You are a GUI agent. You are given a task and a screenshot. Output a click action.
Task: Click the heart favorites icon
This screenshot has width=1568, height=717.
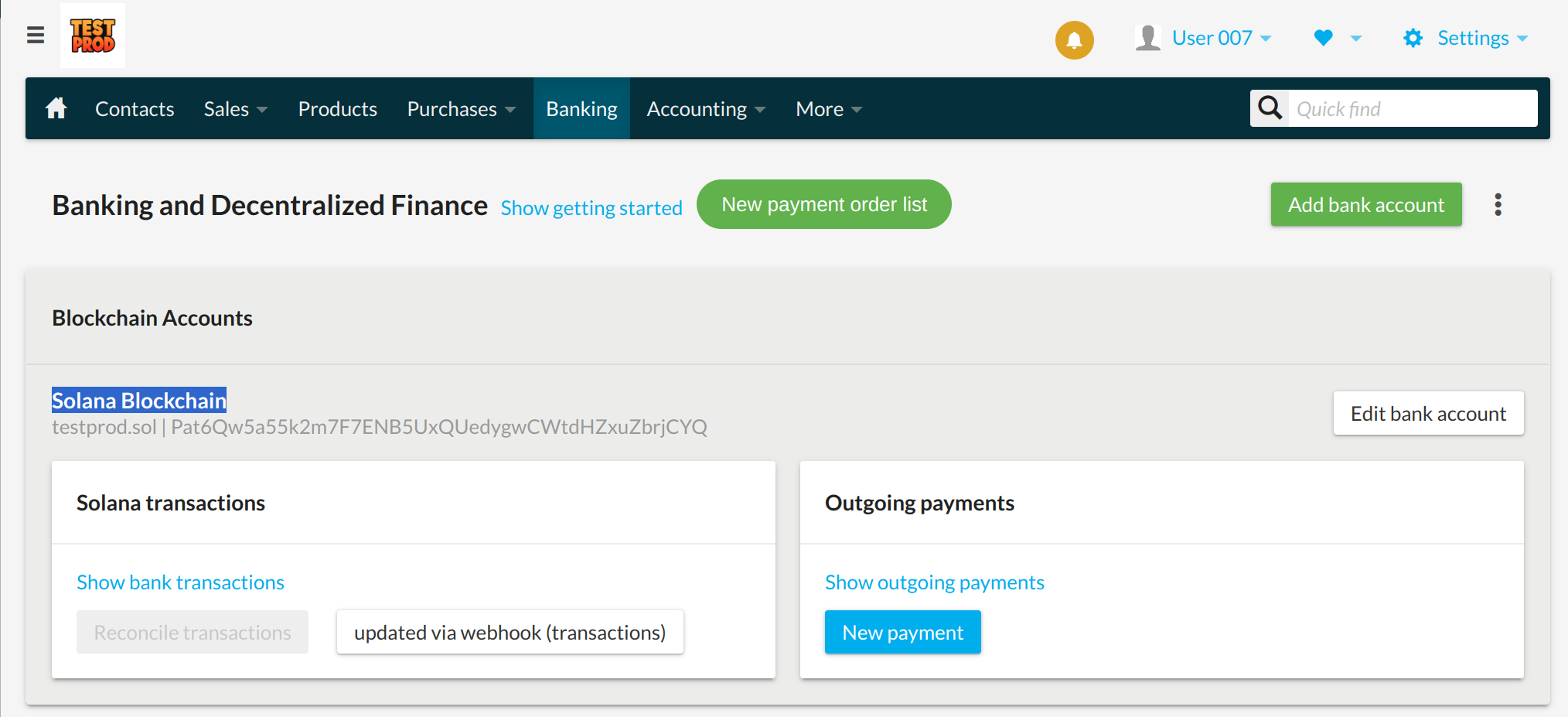click(1324, 38)
